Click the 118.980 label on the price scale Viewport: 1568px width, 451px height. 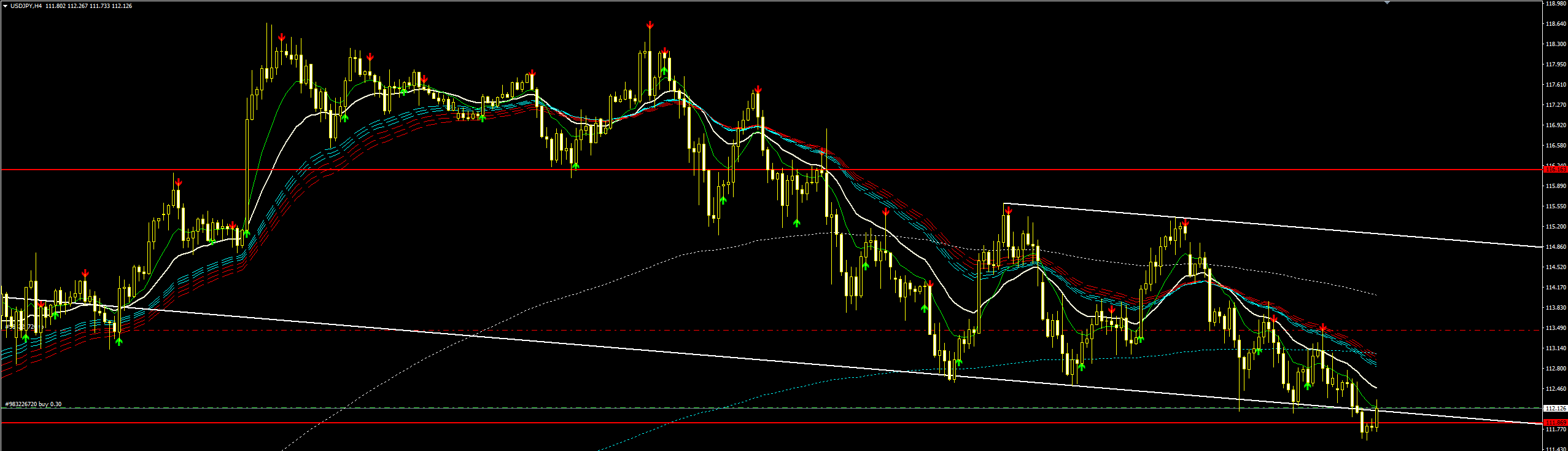(x=1556, y=3)
